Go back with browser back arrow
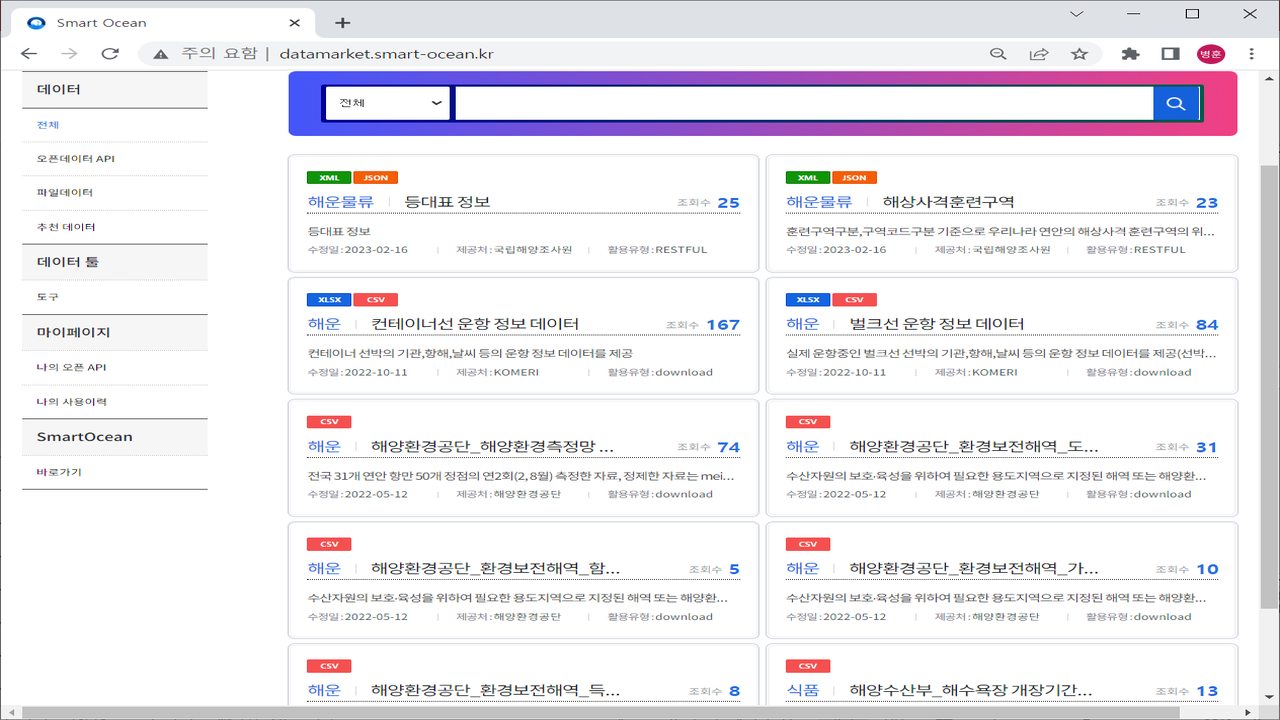1280x720 pixels. (29, 54)
